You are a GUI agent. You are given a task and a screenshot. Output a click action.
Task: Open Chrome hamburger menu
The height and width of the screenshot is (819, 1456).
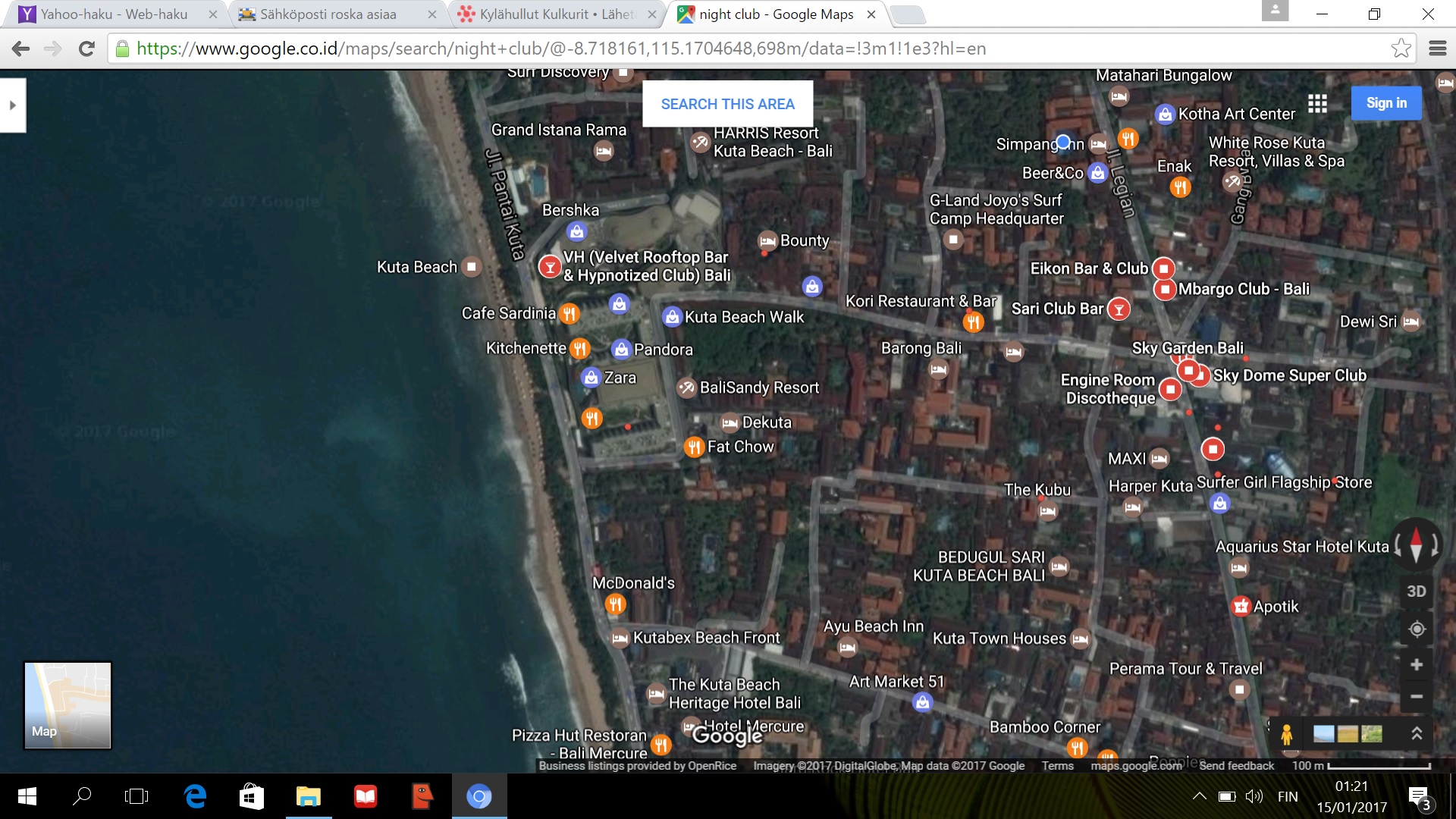[x=1437, y=49]
